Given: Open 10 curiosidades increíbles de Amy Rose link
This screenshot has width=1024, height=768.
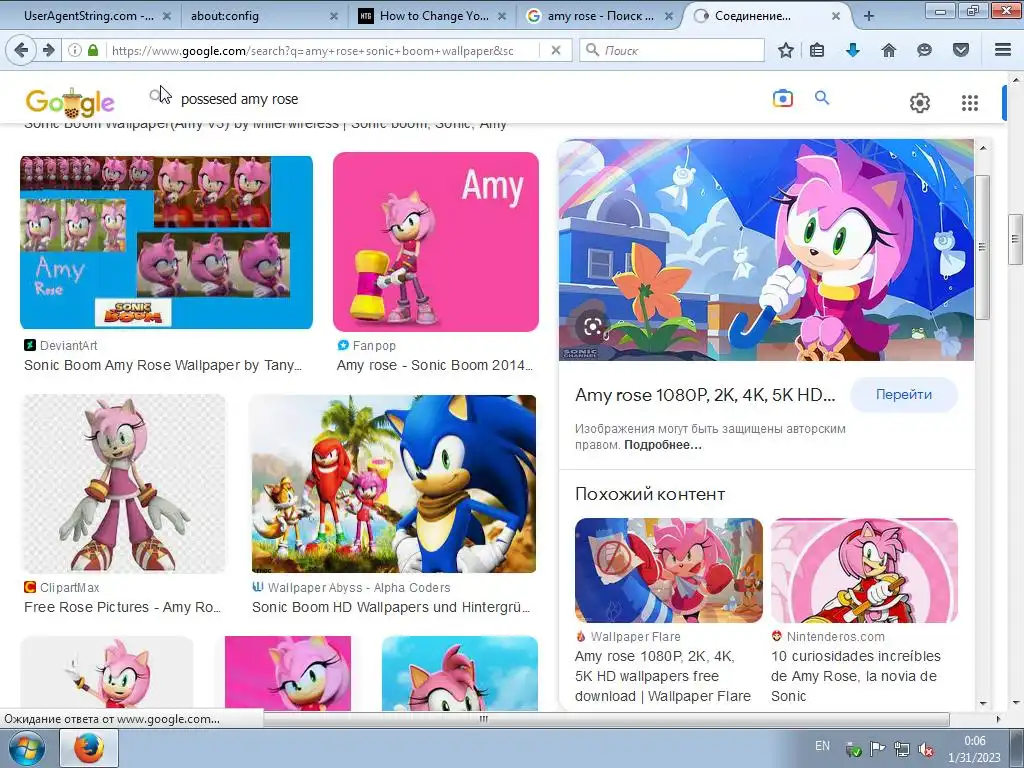Looking at the screenshot, I should point(856,676).
